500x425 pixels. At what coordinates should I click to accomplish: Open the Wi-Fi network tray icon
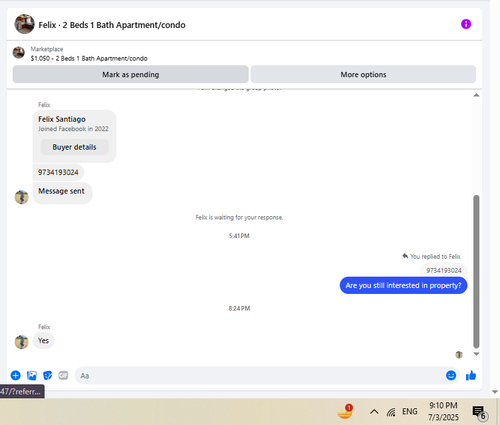(x=391, y=412)
